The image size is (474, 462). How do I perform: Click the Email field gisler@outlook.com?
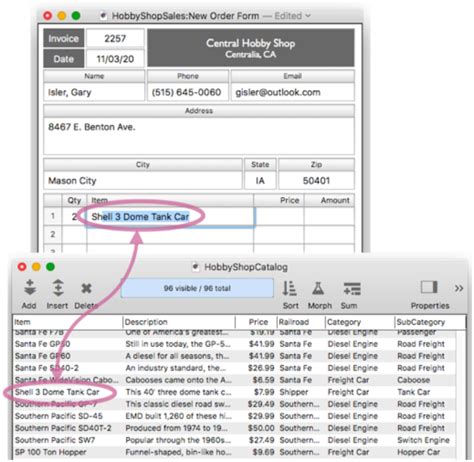(x=293, y=92)
